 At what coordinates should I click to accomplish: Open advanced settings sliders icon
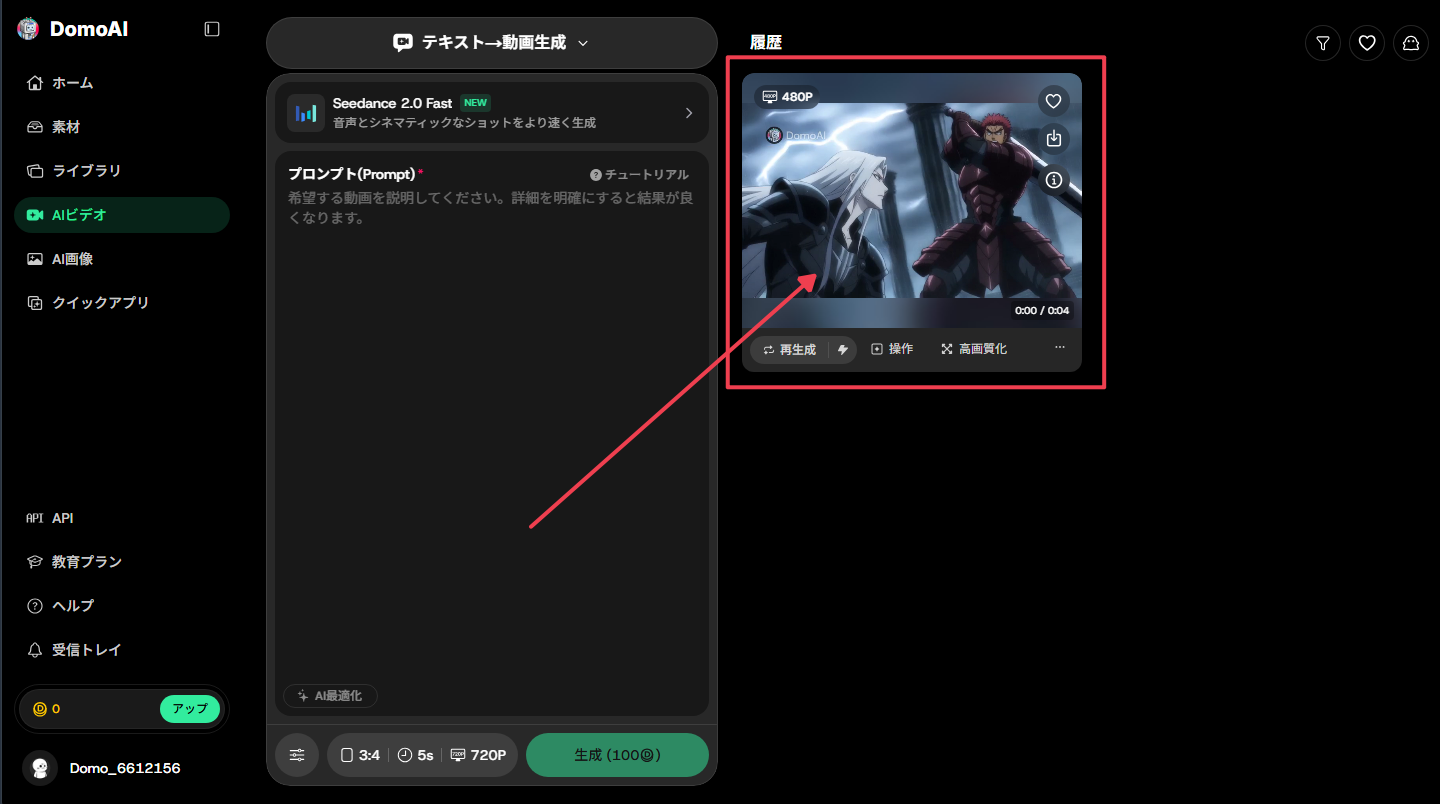297,755
